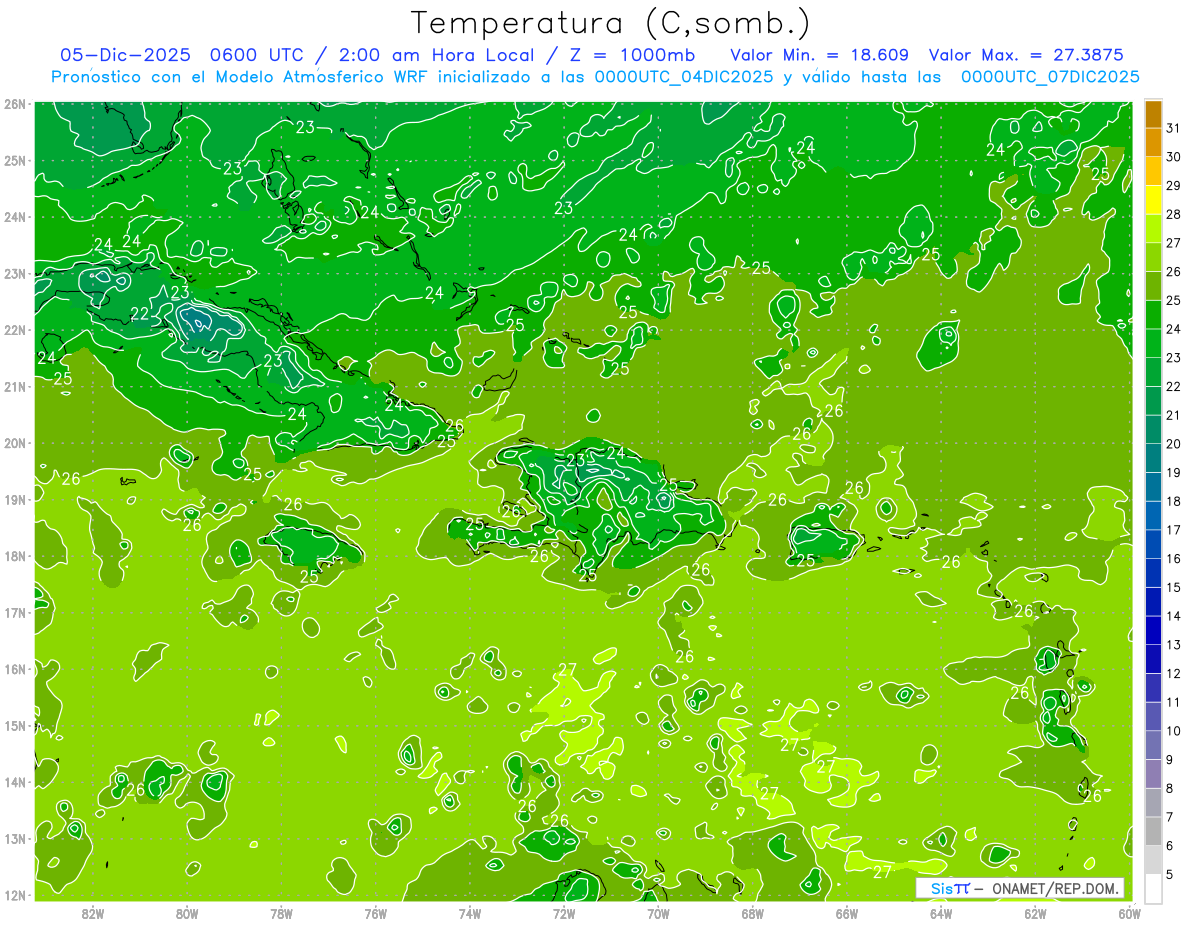Click the 21N latitude axis label
Viewport: 1200px width, 927px height.
(x=15, y=386)
